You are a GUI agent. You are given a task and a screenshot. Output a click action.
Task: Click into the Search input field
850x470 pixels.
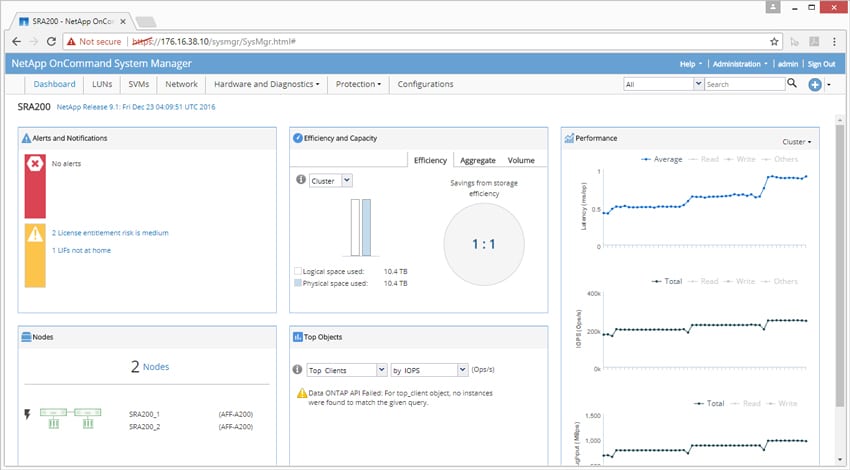744,84
